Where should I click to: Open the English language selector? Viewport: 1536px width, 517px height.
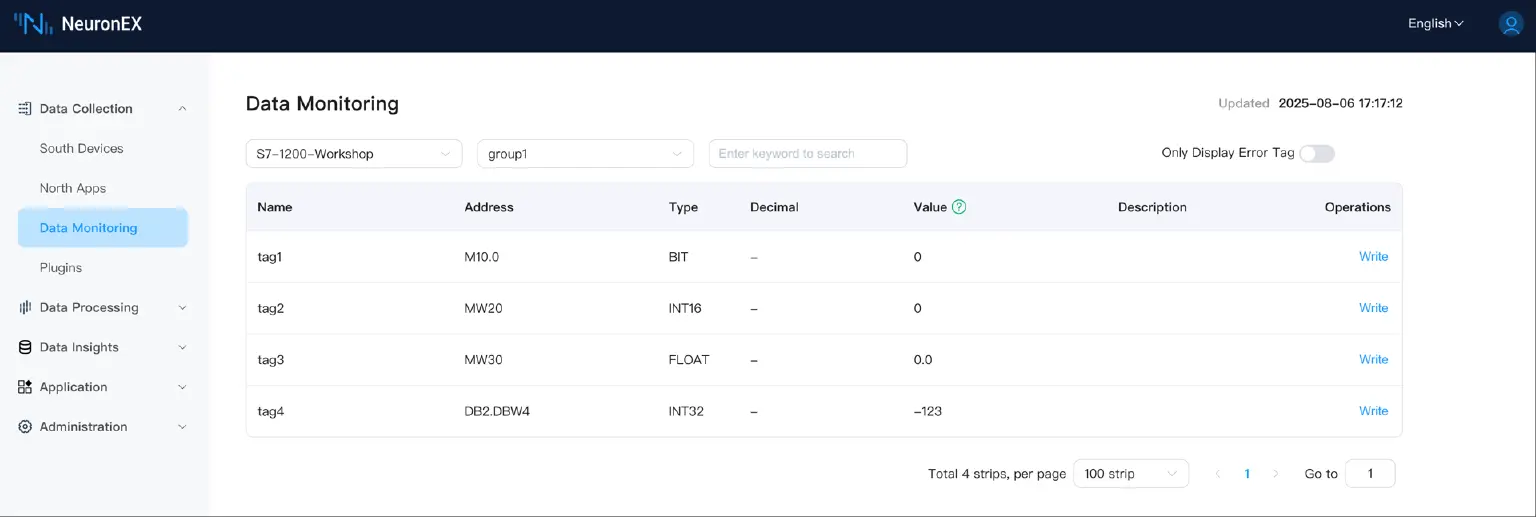point(1435,24)
